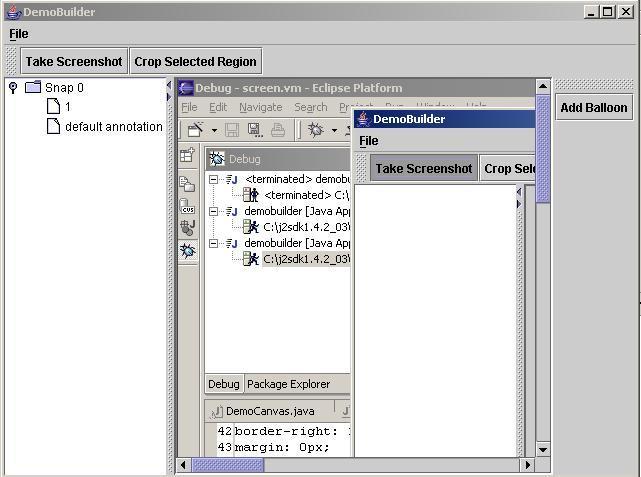Open the File menu of the main DemoBuilder window
Image resolution: width=641 pixels, height=477 pixels.
[19, 34]
